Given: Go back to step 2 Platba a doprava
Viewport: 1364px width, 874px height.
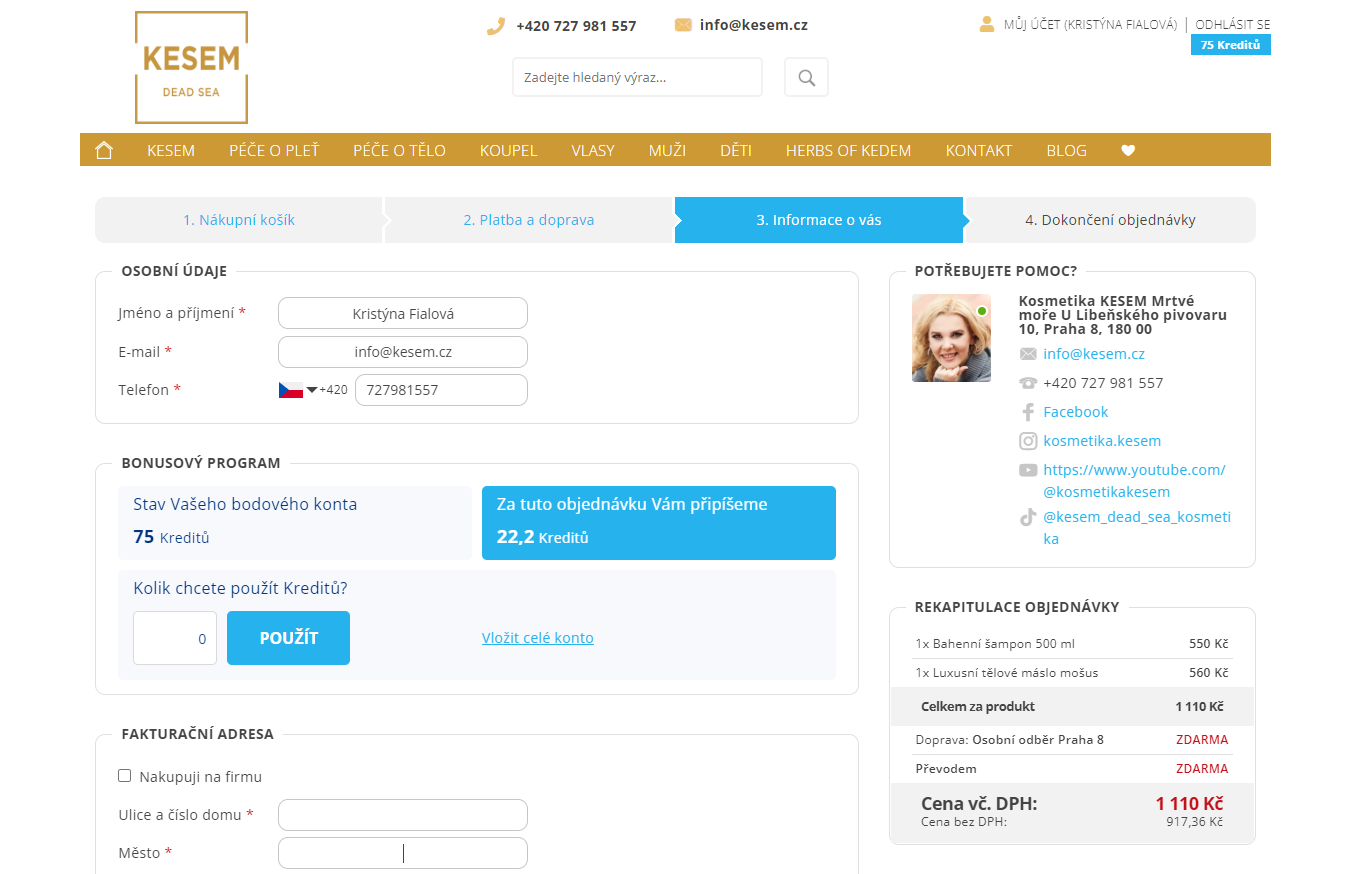Looking at the screenshot, I should (x=529, y=220).
